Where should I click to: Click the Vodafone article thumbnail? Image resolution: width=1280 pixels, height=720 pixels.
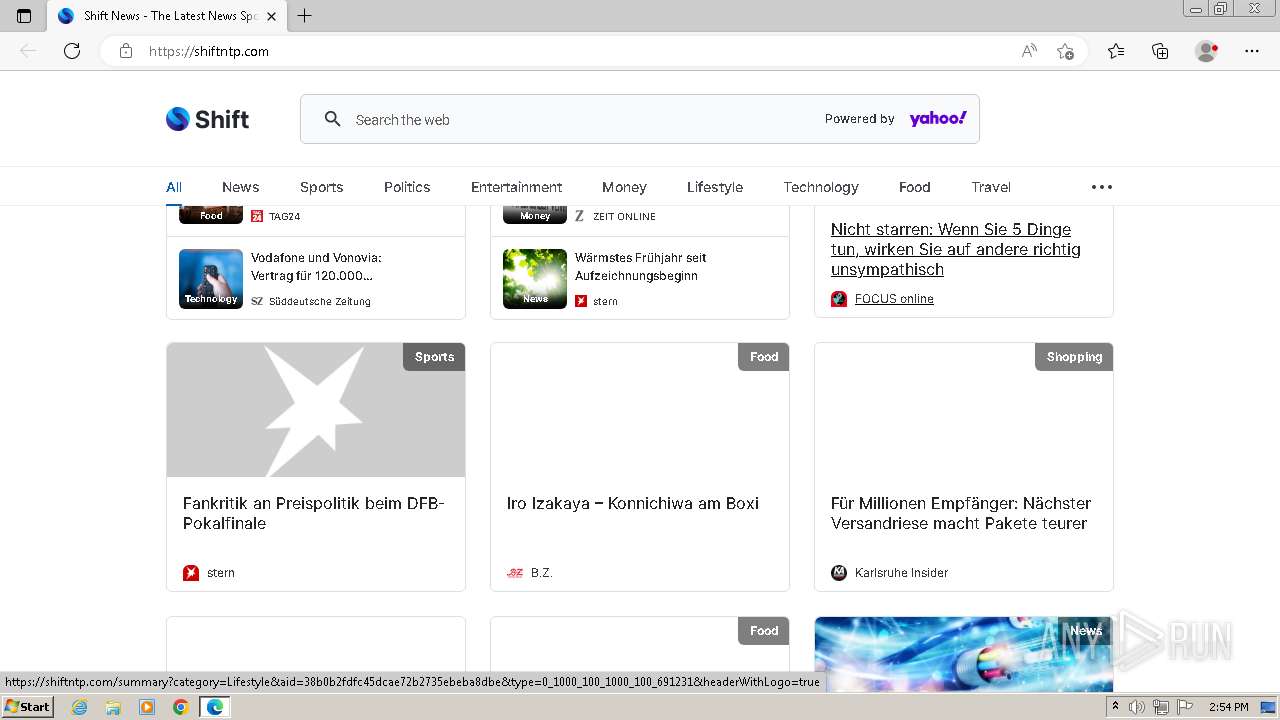coord(211,279)
